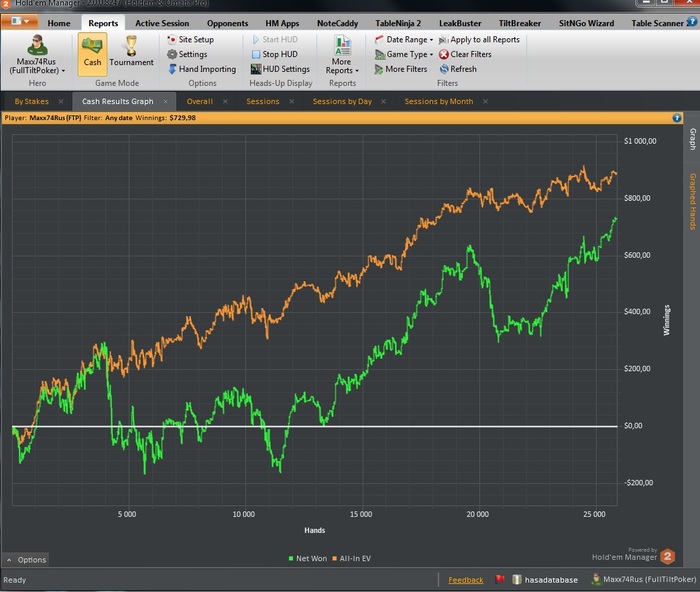Open the Settings gear option
This screenshot has width=700, height=592.
coord(187,54)
